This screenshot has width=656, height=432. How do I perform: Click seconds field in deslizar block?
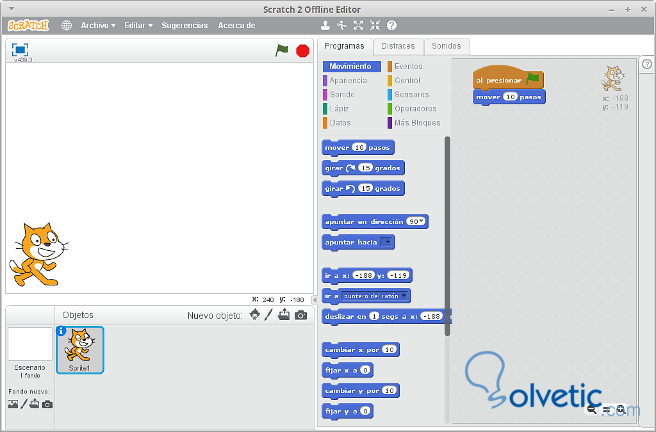[374, 317]
